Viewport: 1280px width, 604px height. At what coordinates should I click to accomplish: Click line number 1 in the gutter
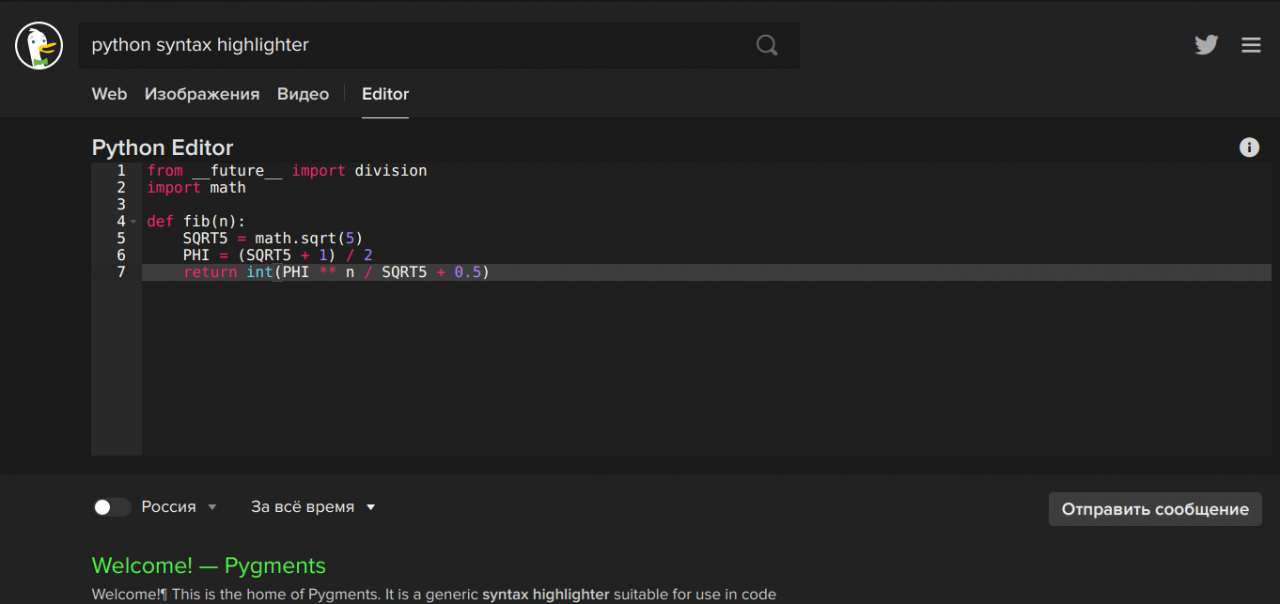click(x=121, y=171)
